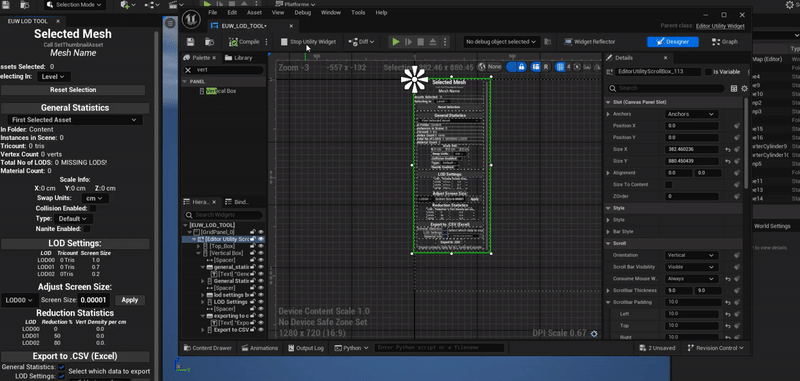Toggle visibility eye for [Vertical Box] in hierarchy
Viewport: 800px width, 381px height.
coord(261,253)
